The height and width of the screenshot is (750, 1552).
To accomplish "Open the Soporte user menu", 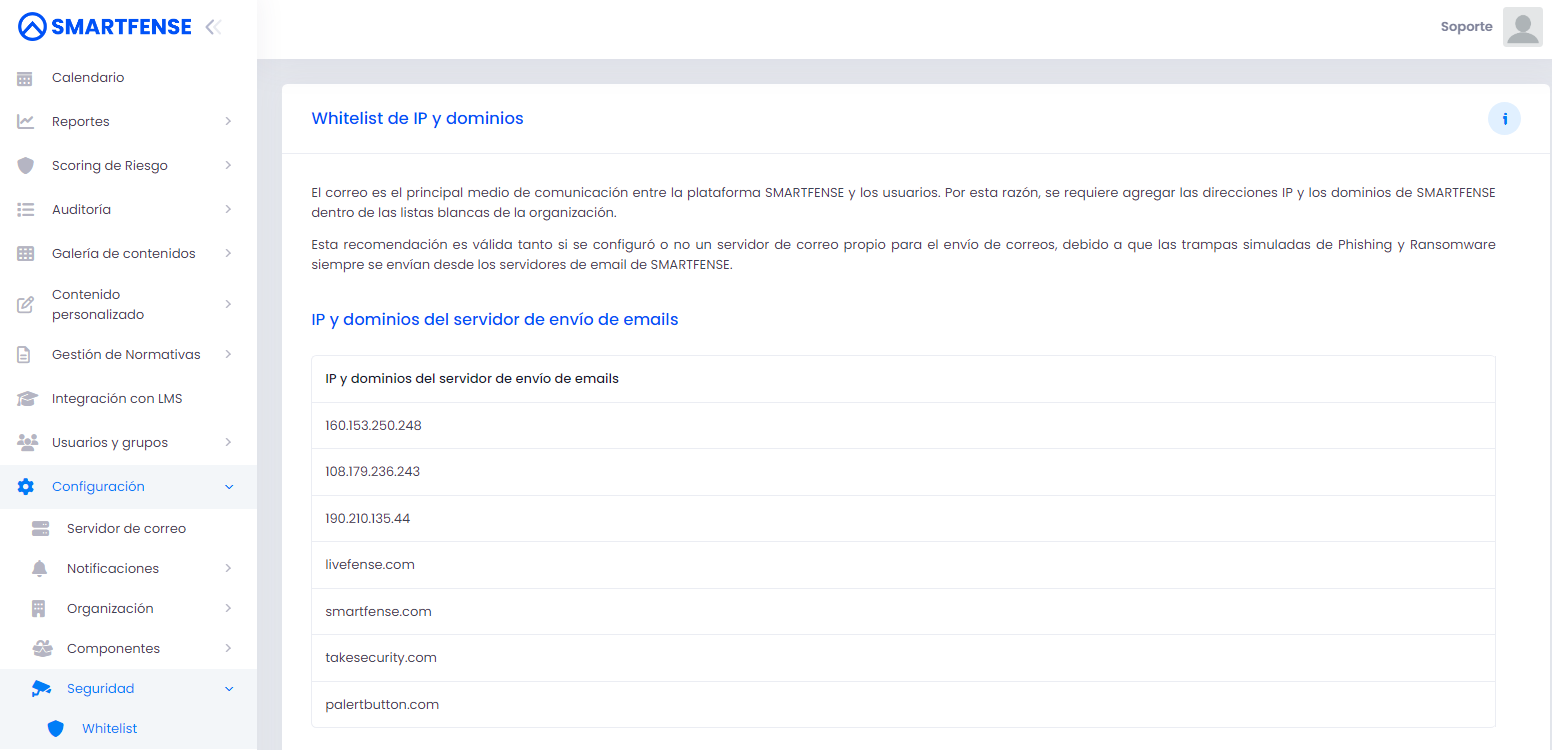I will [x=1466, y=27].
